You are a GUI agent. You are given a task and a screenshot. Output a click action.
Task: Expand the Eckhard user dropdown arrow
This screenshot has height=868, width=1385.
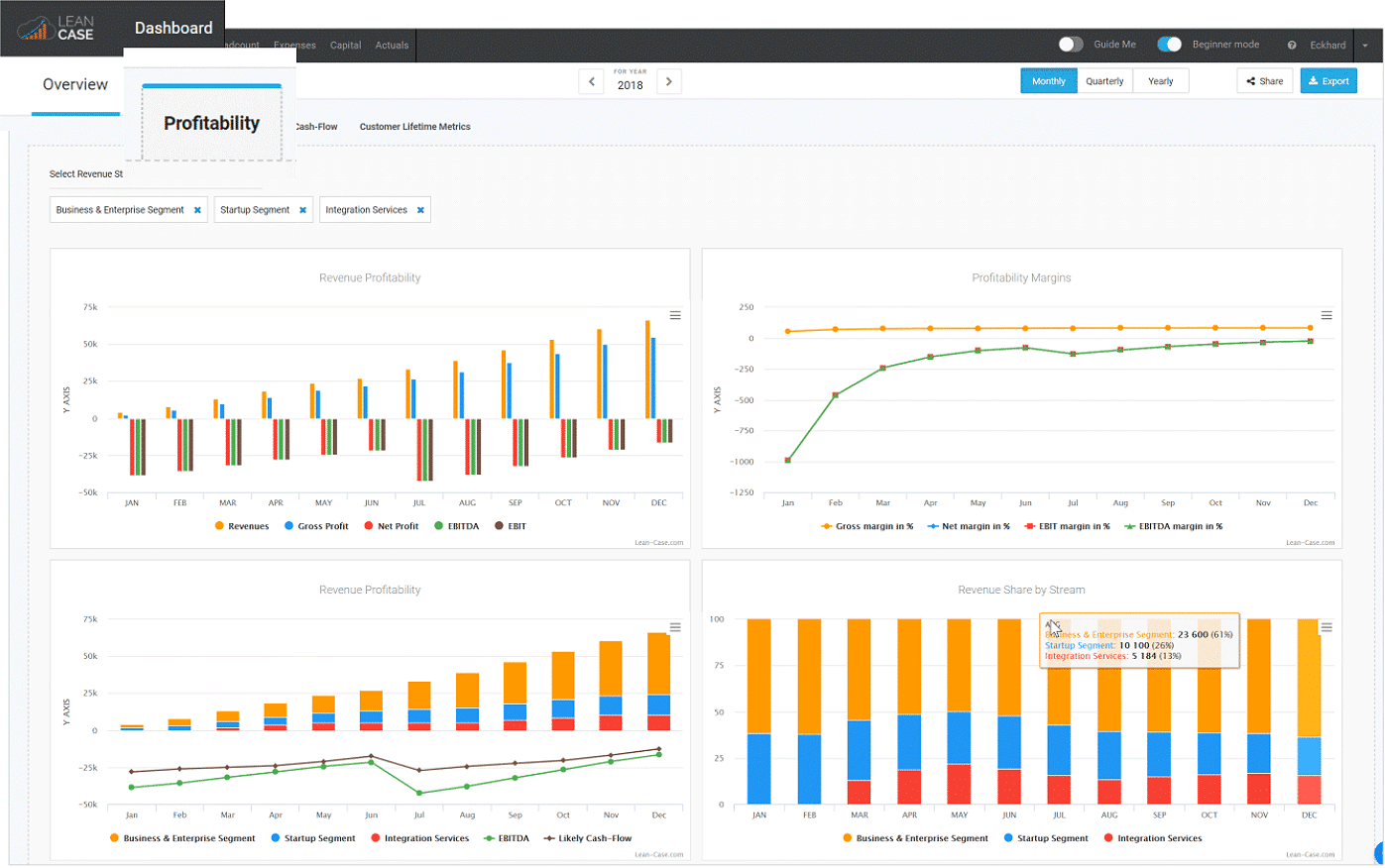(x=1365, y=46)
